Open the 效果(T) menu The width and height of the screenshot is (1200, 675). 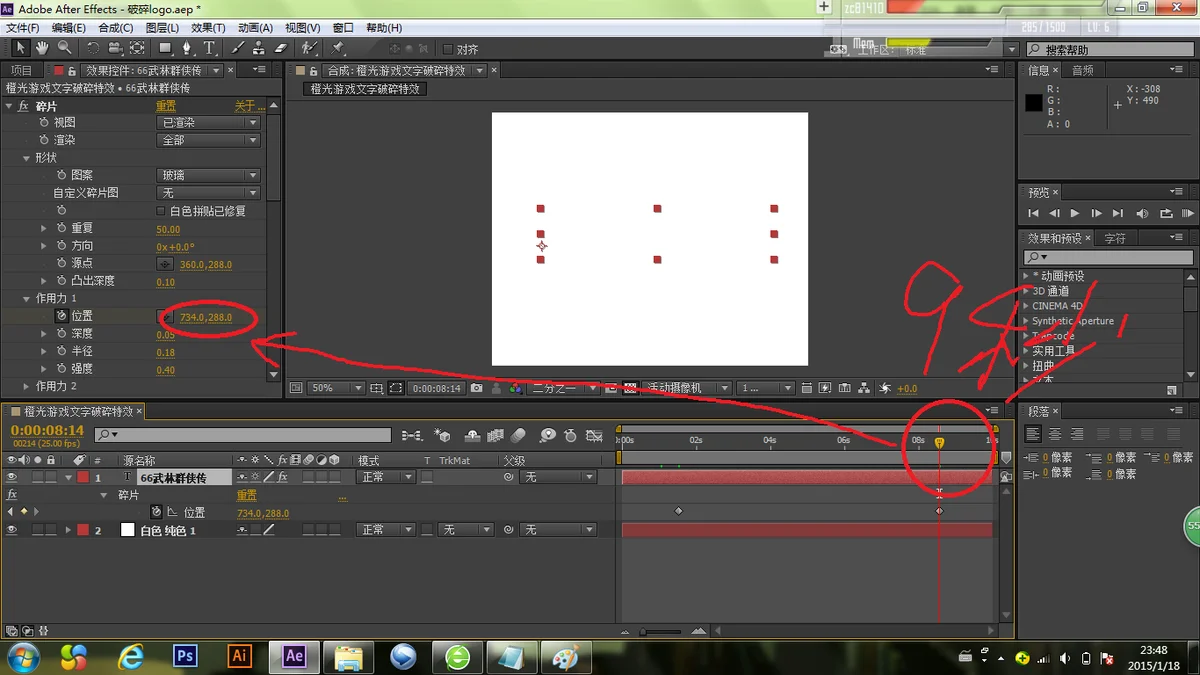pos(208,28)
